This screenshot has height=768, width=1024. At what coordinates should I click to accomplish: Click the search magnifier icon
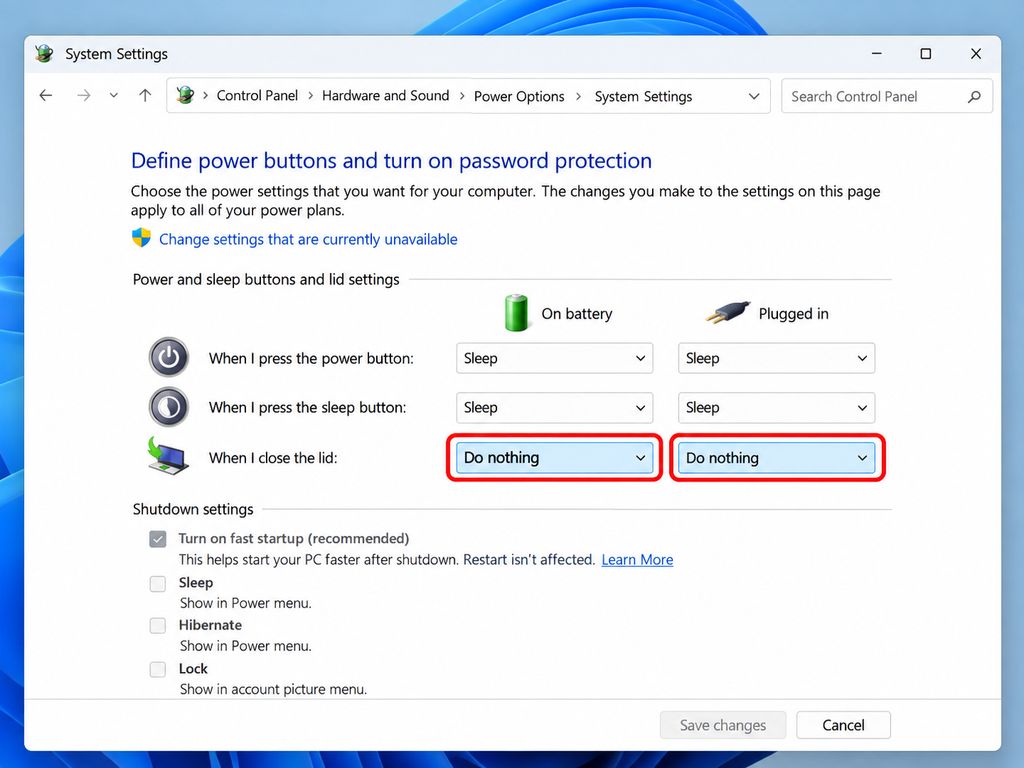click(x=974, y=97)
